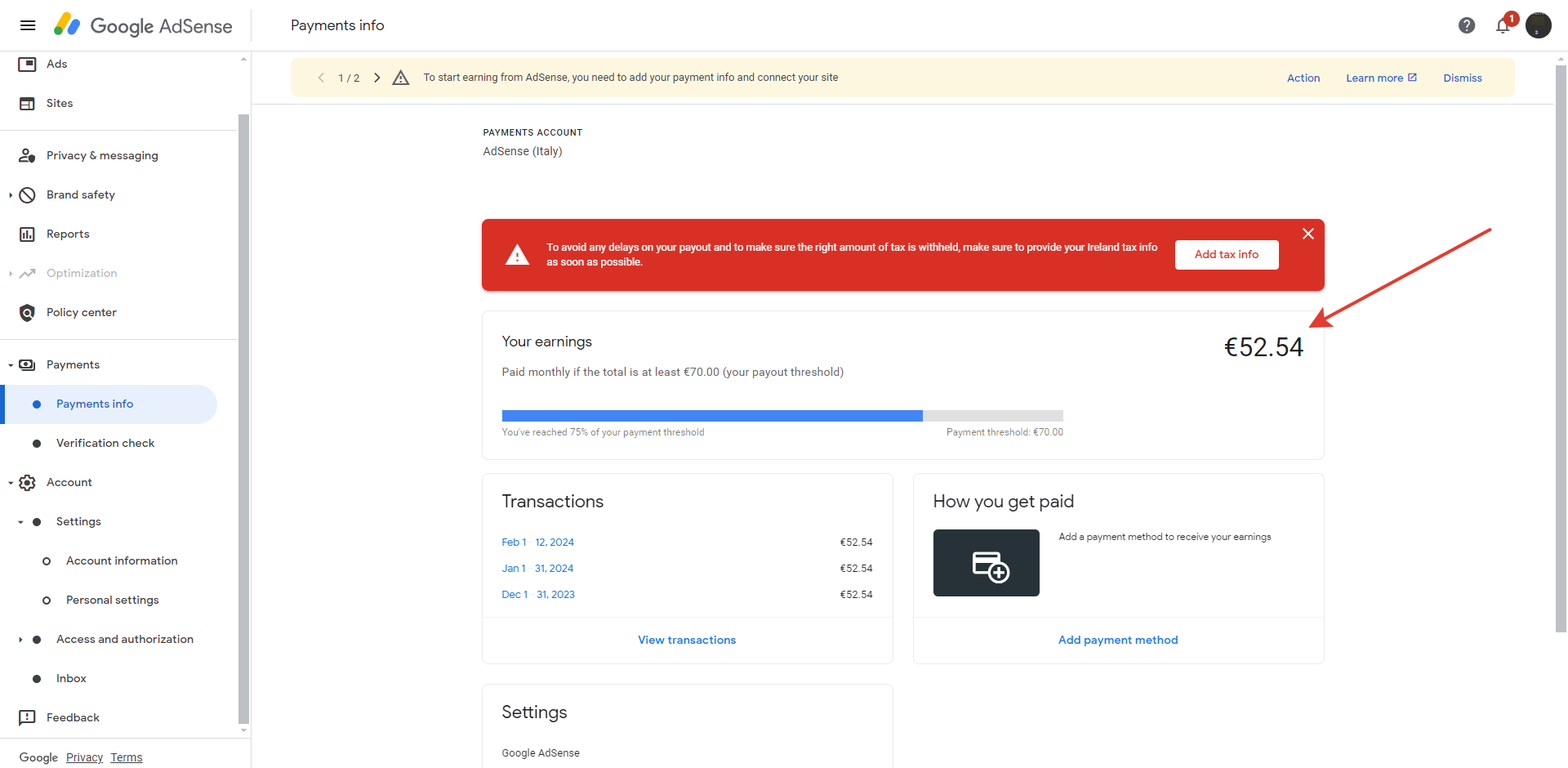Click the Ads sidebar icon
Viewport: 1568px width, 768px height.
[27, 64]
